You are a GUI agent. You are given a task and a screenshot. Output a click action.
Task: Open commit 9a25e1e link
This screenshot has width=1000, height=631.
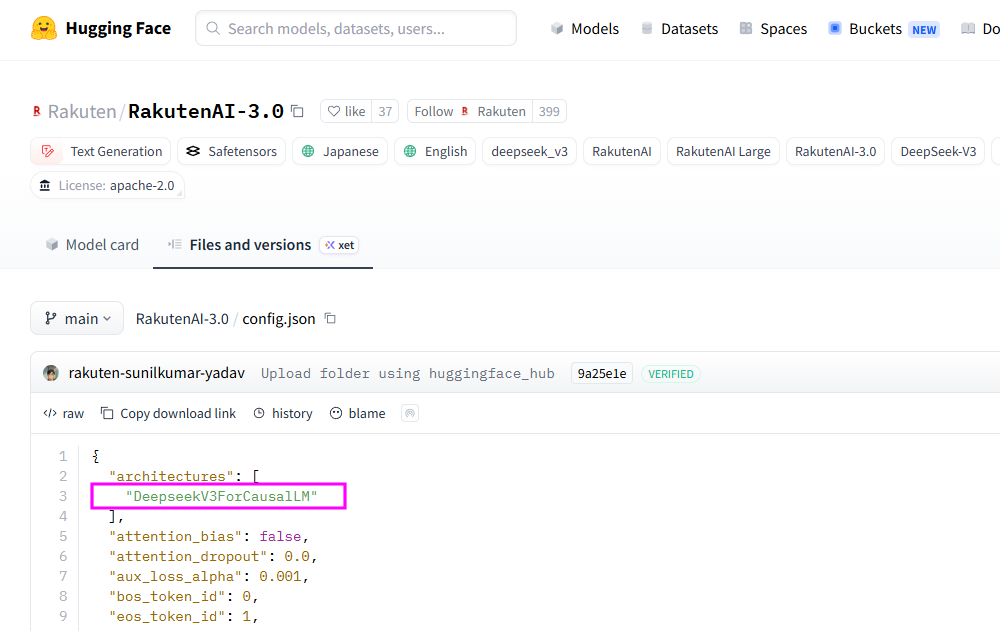(x=600, y=373)
